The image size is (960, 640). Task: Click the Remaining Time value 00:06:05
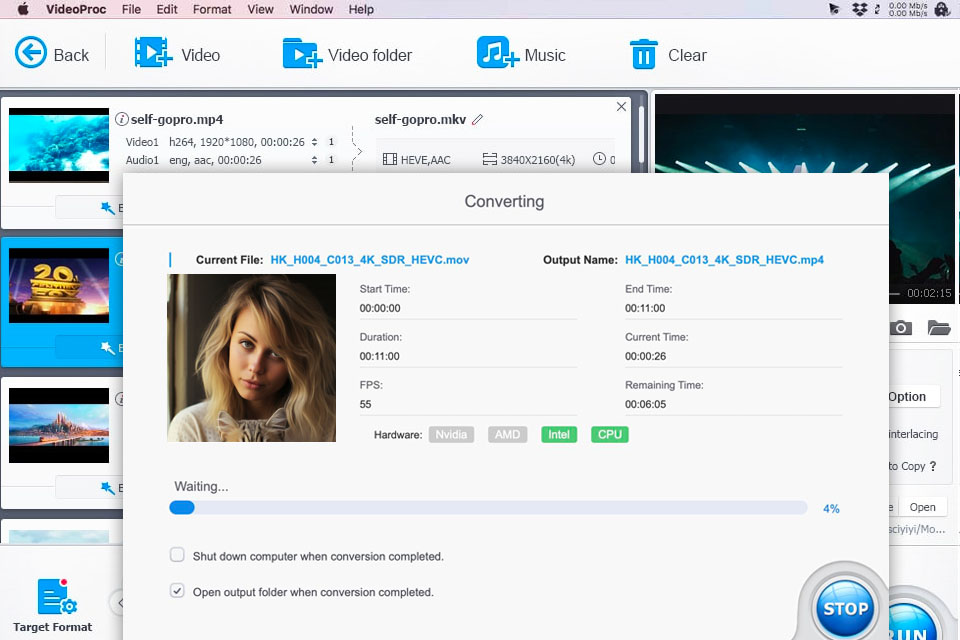point(645,404)
